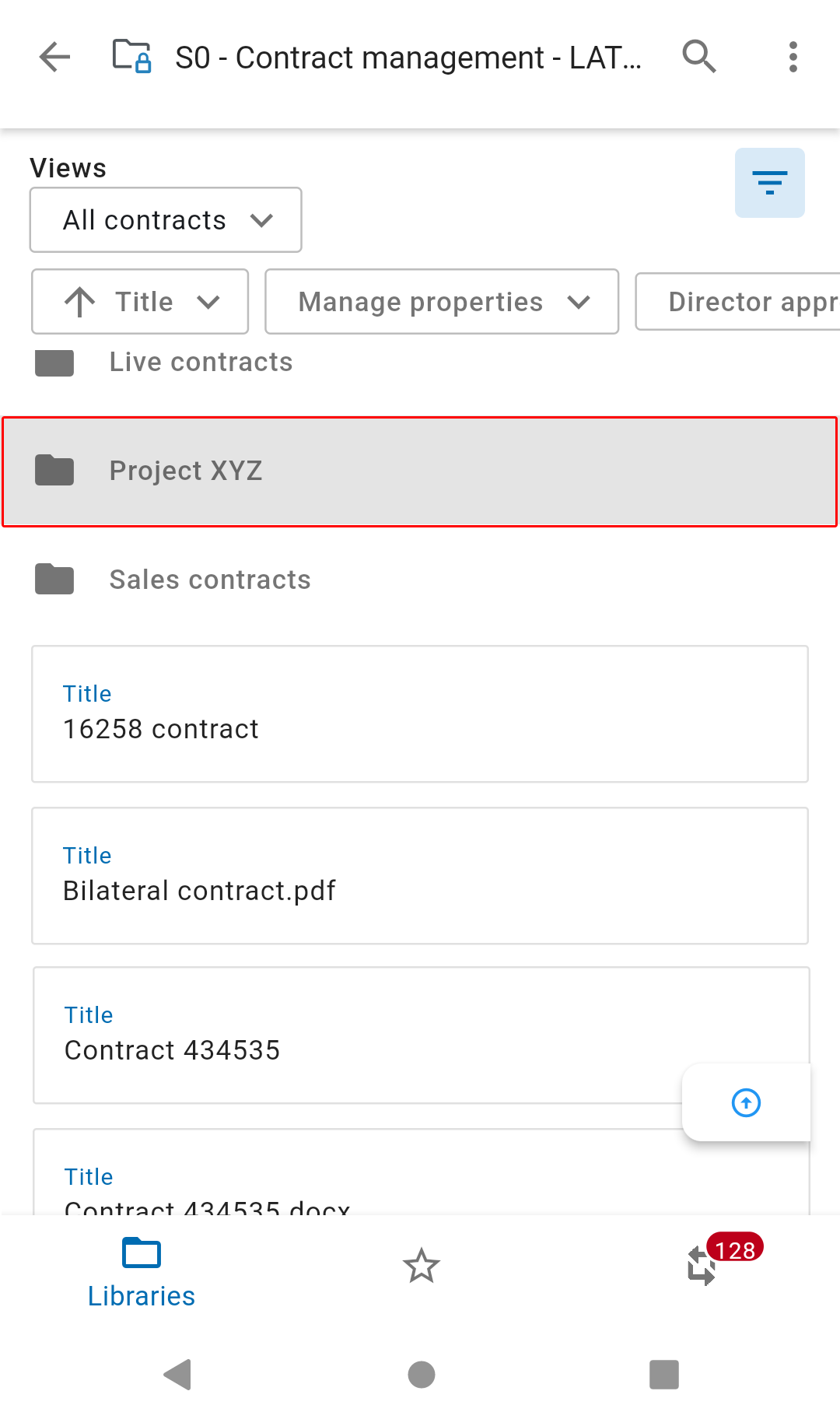The width and height of the screenshot is (840, 1412).
Task: Open search with magnifier icon
Action: 698,57
